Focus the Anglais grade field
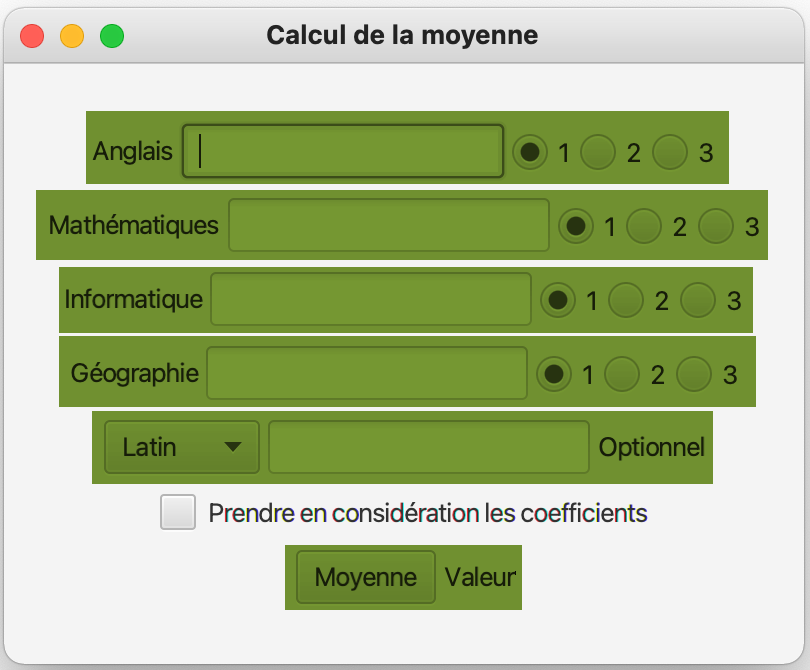Image resolution: width=810 pixels, height=670 pixels. tap(342, 152)
